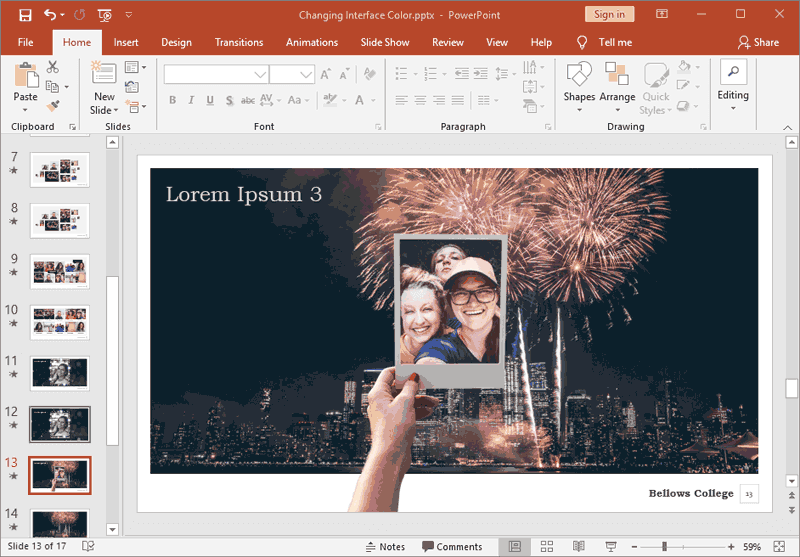Click Lorem Ipsum 3 slide title
Screen dimensions: 800x557
click(244, 194)
